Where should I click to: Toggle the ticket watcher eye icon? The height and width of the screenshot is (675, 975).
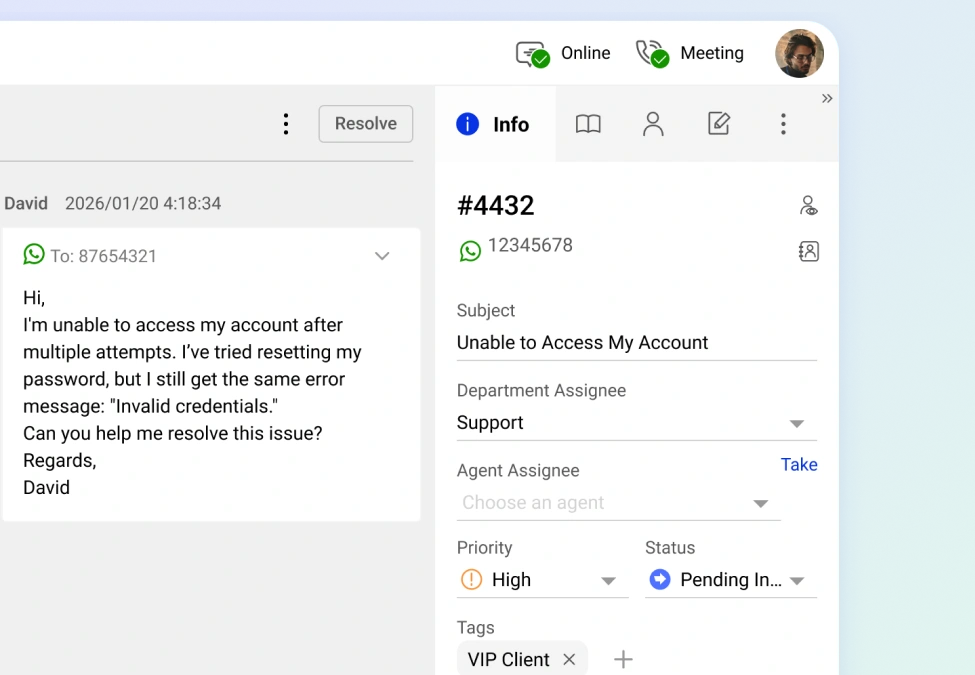coord(808,206)
